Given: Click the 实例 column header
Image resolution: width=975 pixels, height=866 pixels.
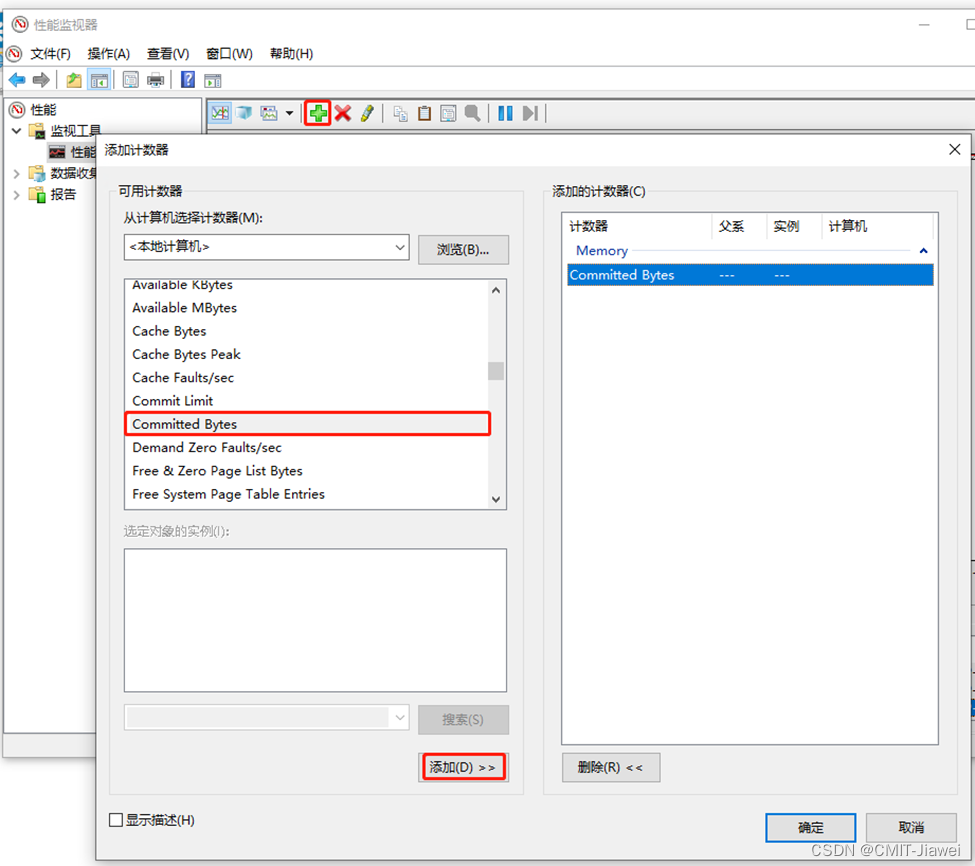Looking at the screenshot, I should [794, 226].
